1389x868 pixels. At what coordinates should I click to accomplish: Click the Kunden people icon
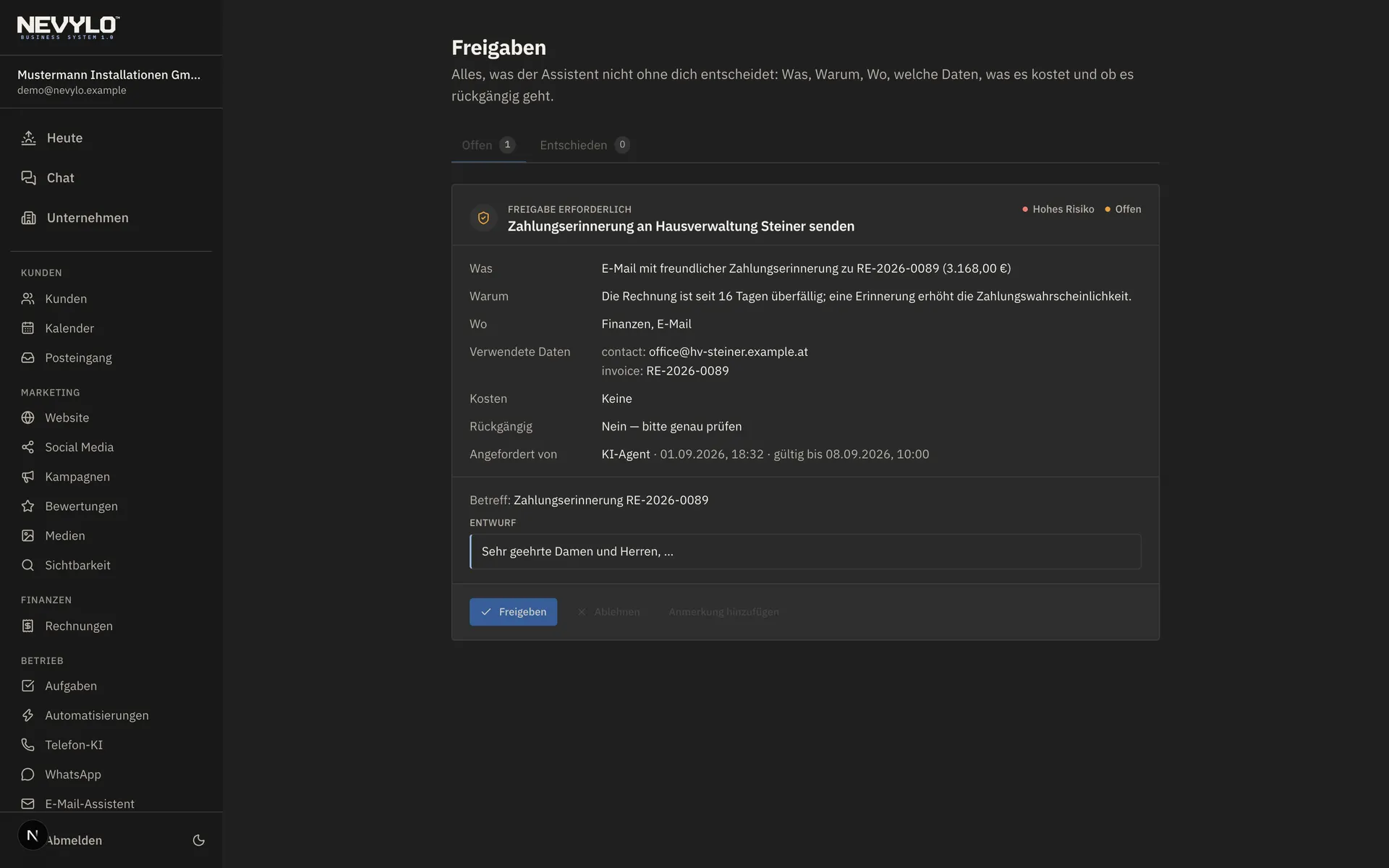(27, 299)
